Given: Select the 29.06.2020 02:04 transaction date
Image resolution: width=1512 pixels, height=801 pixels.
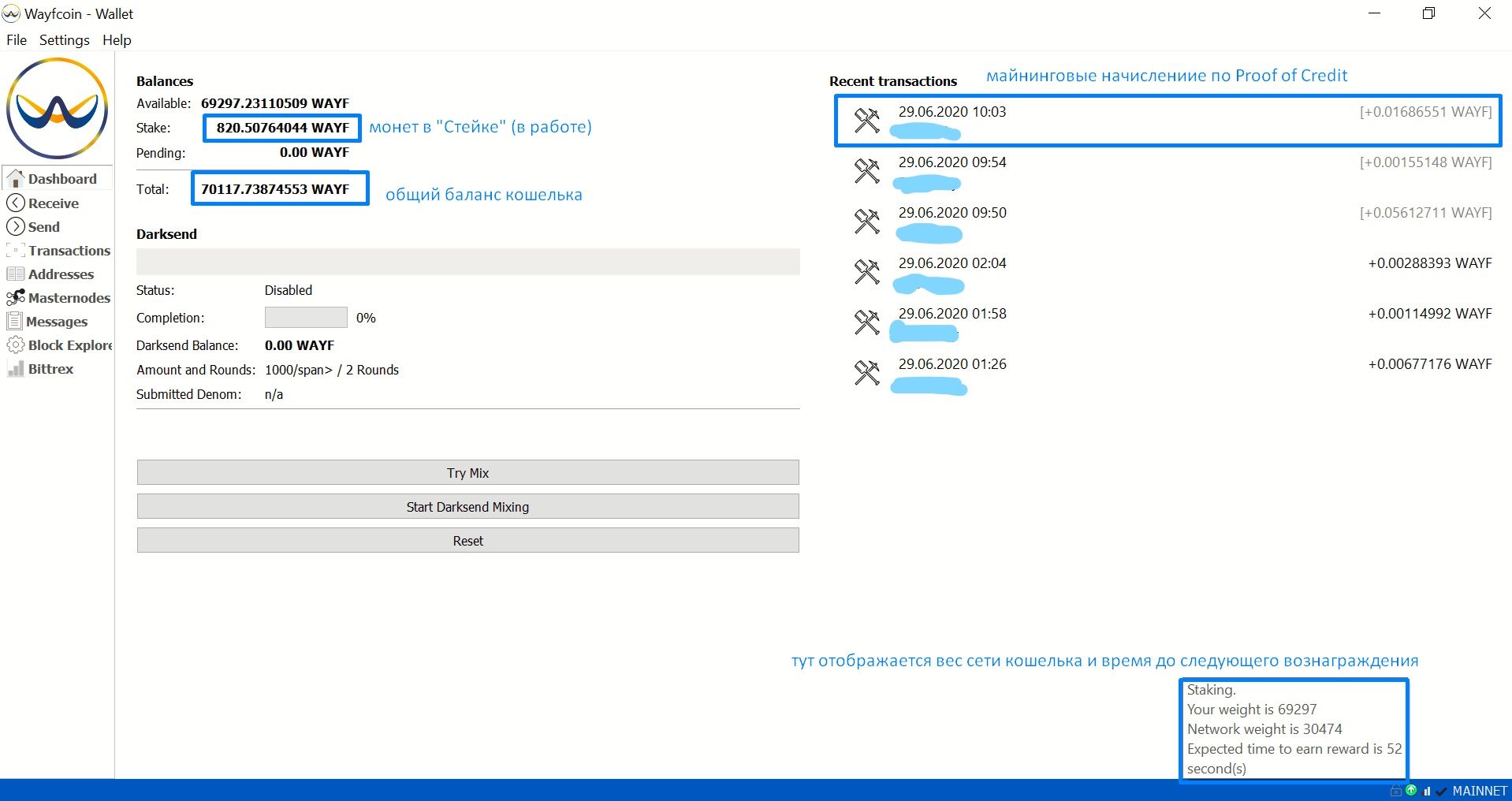Looking at the screenshot, I should (952, 263).
